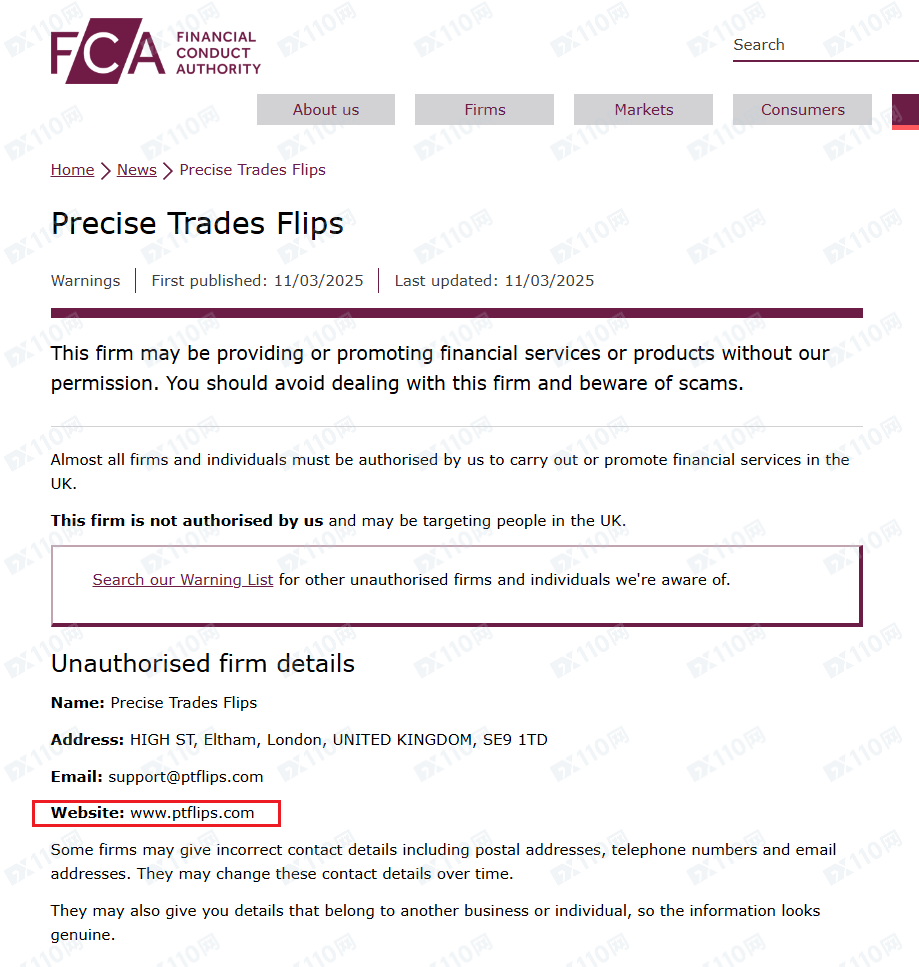This screenshot has height=967, width=919.
Task: Go to Home breadcrumb link
Action: (x=72, y=170)
